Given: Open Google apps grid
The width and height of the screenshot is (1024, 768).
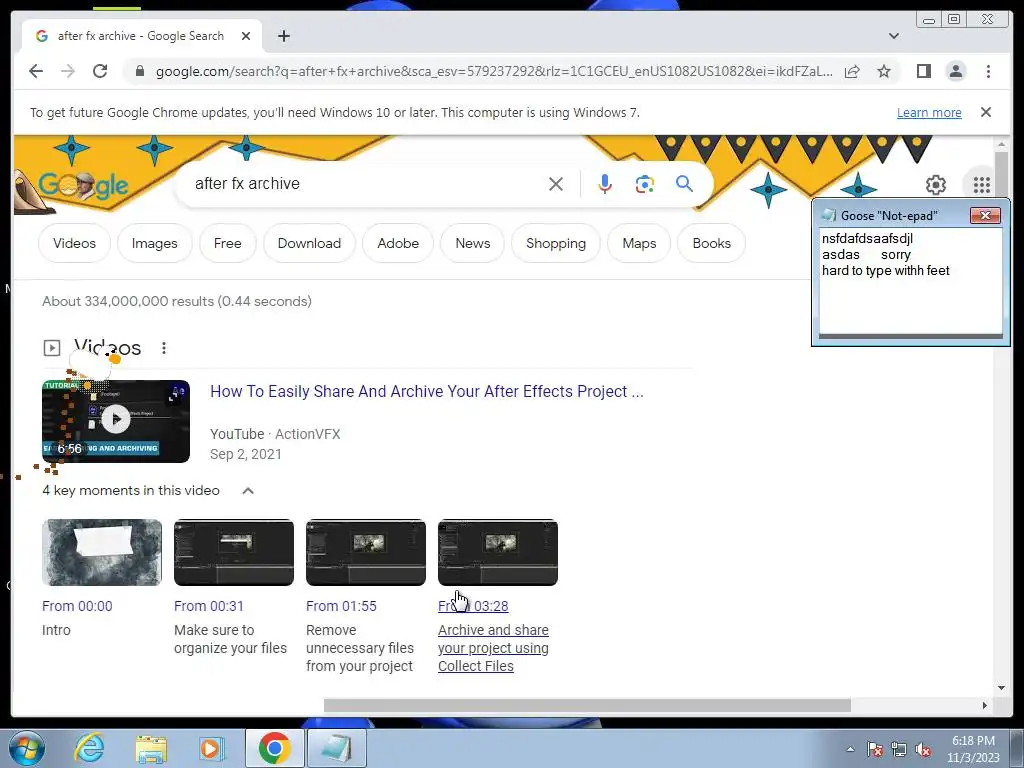Looking at the screenshot, I should click(982, 185).
